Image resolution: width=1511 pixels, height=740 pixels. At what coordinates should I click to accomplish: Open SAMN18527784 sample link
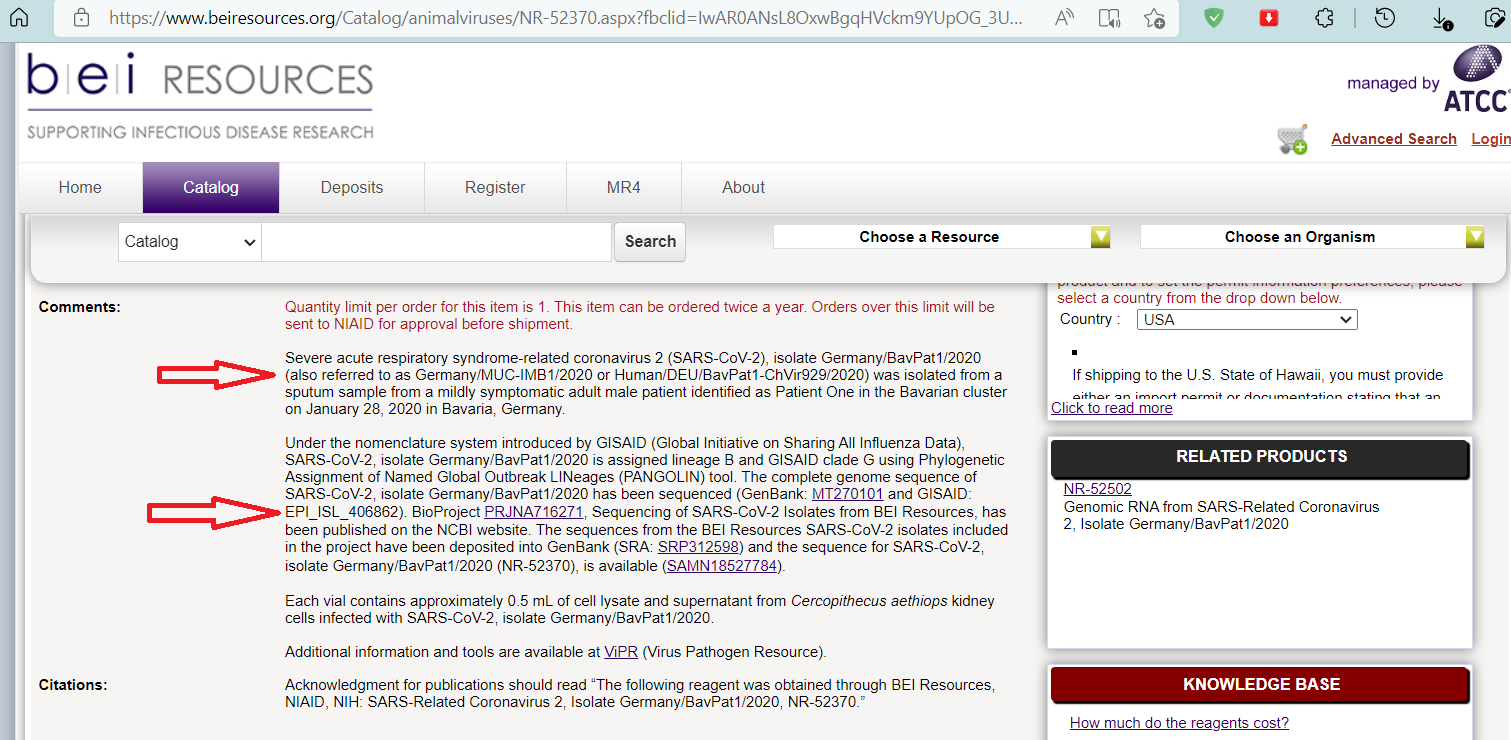(722, 566)
